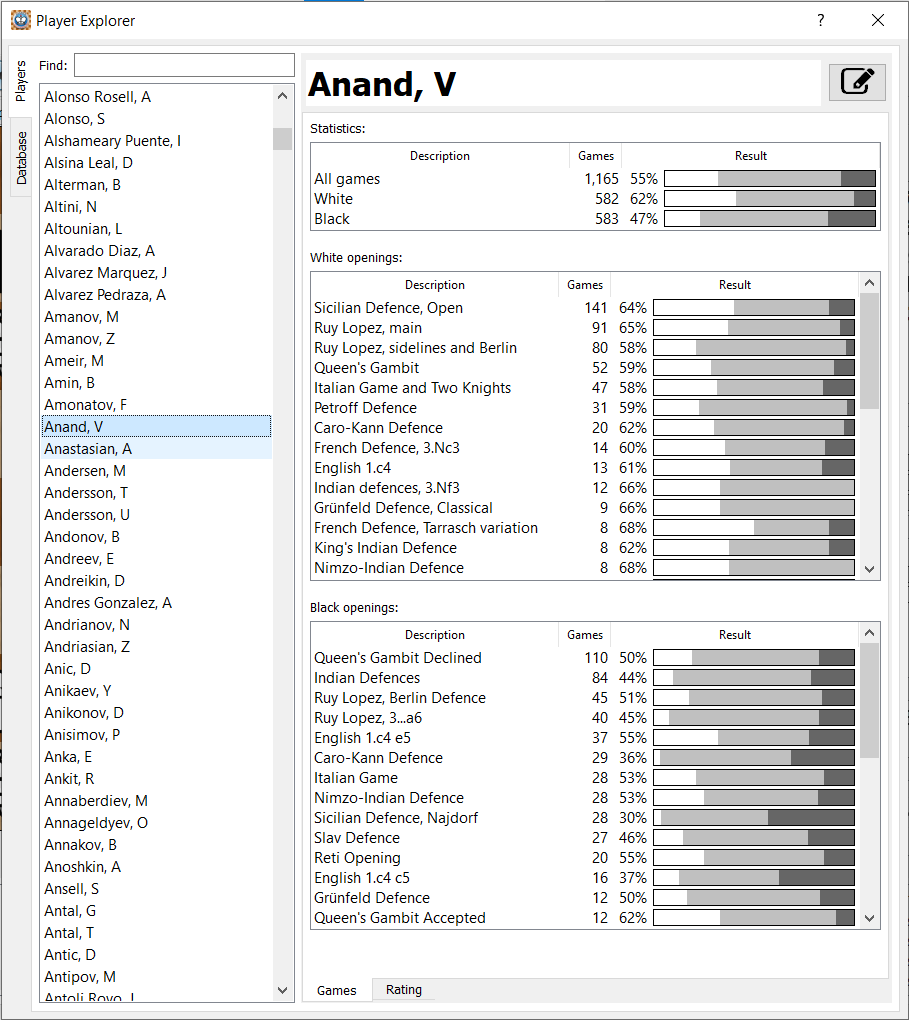909x1020 pixels.
Task: Click the Statistics Result column header
Action: point(750,156)
